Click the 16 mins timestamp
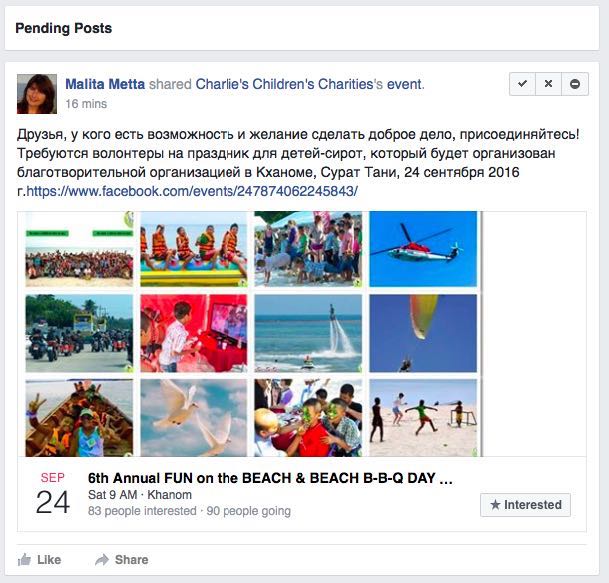 pyautogui.click(x=86, y=104)
